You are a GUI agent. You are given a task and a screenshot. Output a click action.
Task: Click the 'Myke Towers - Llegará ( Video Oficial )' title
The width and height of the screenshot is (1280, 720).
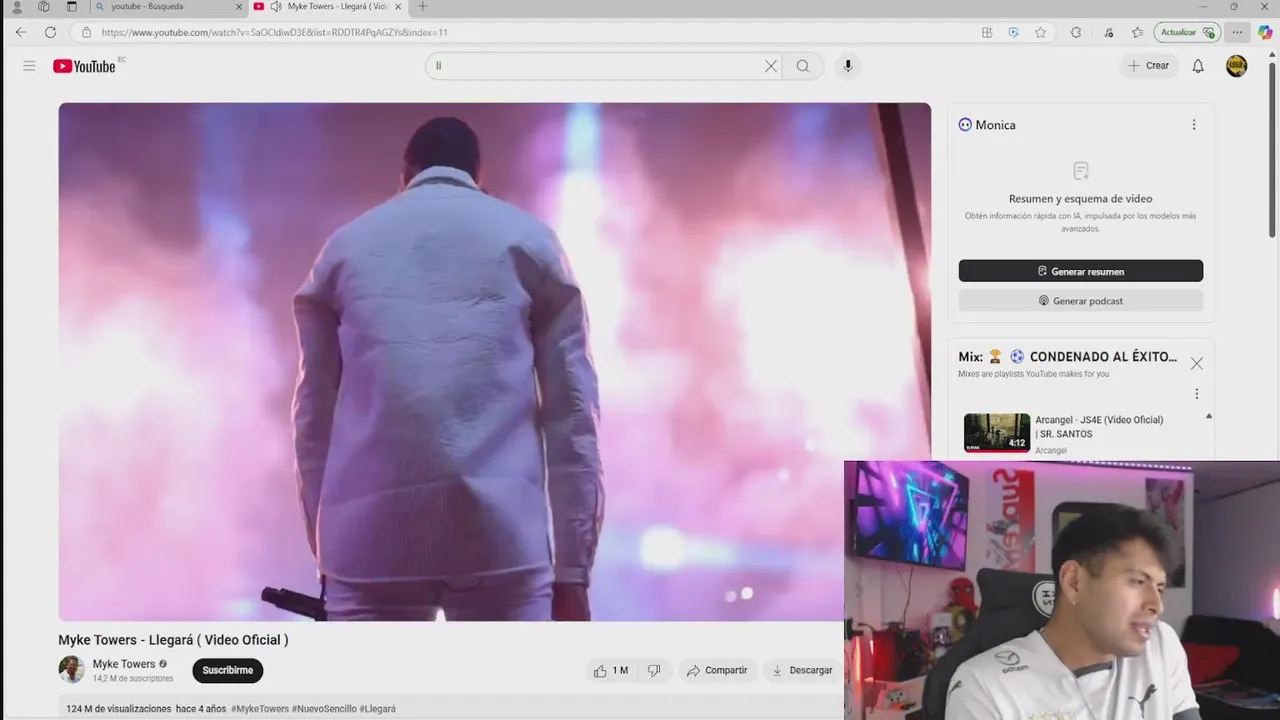coord(173,640)
